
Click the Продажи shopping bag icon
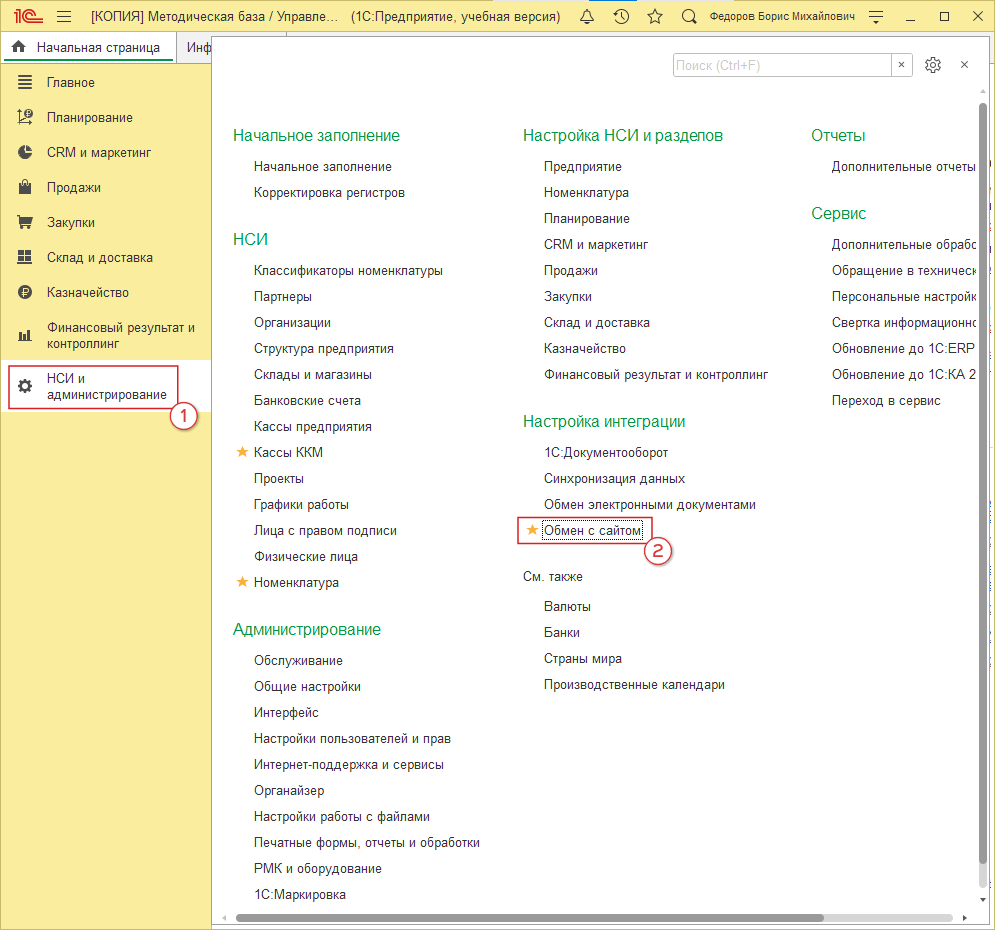26,188
